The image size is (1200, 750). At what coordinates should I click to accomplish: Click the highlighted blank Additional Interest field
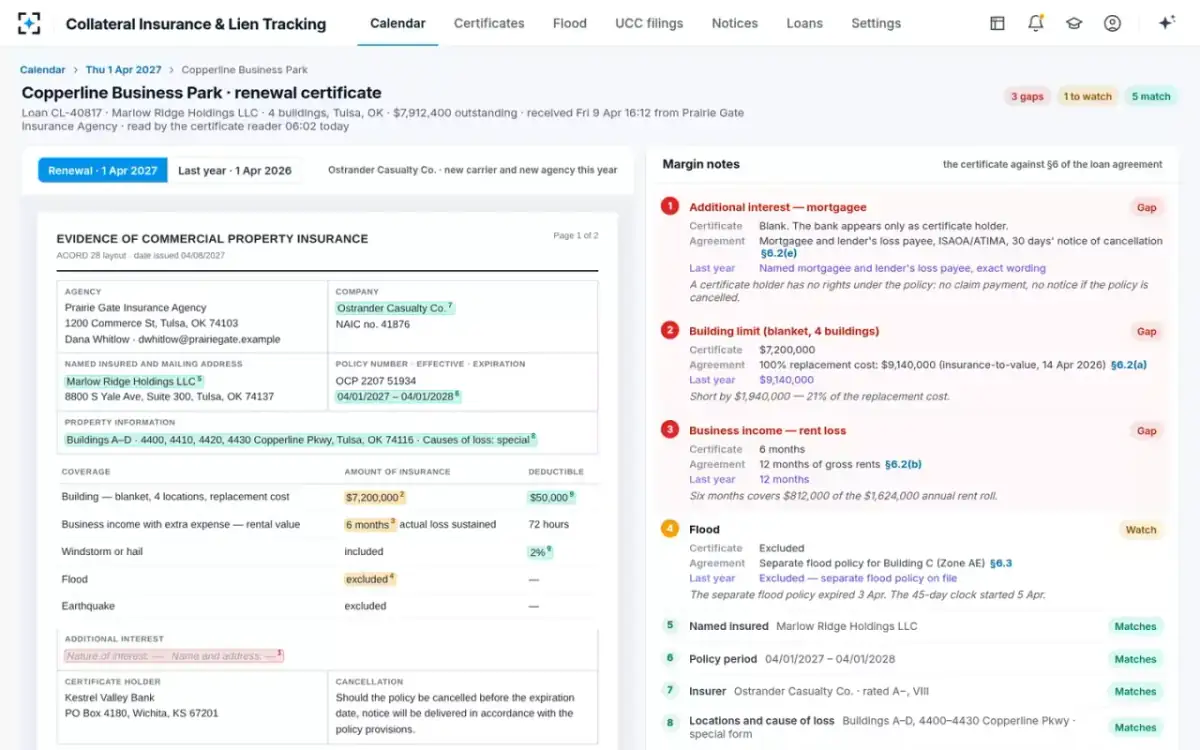coord(175,656)
